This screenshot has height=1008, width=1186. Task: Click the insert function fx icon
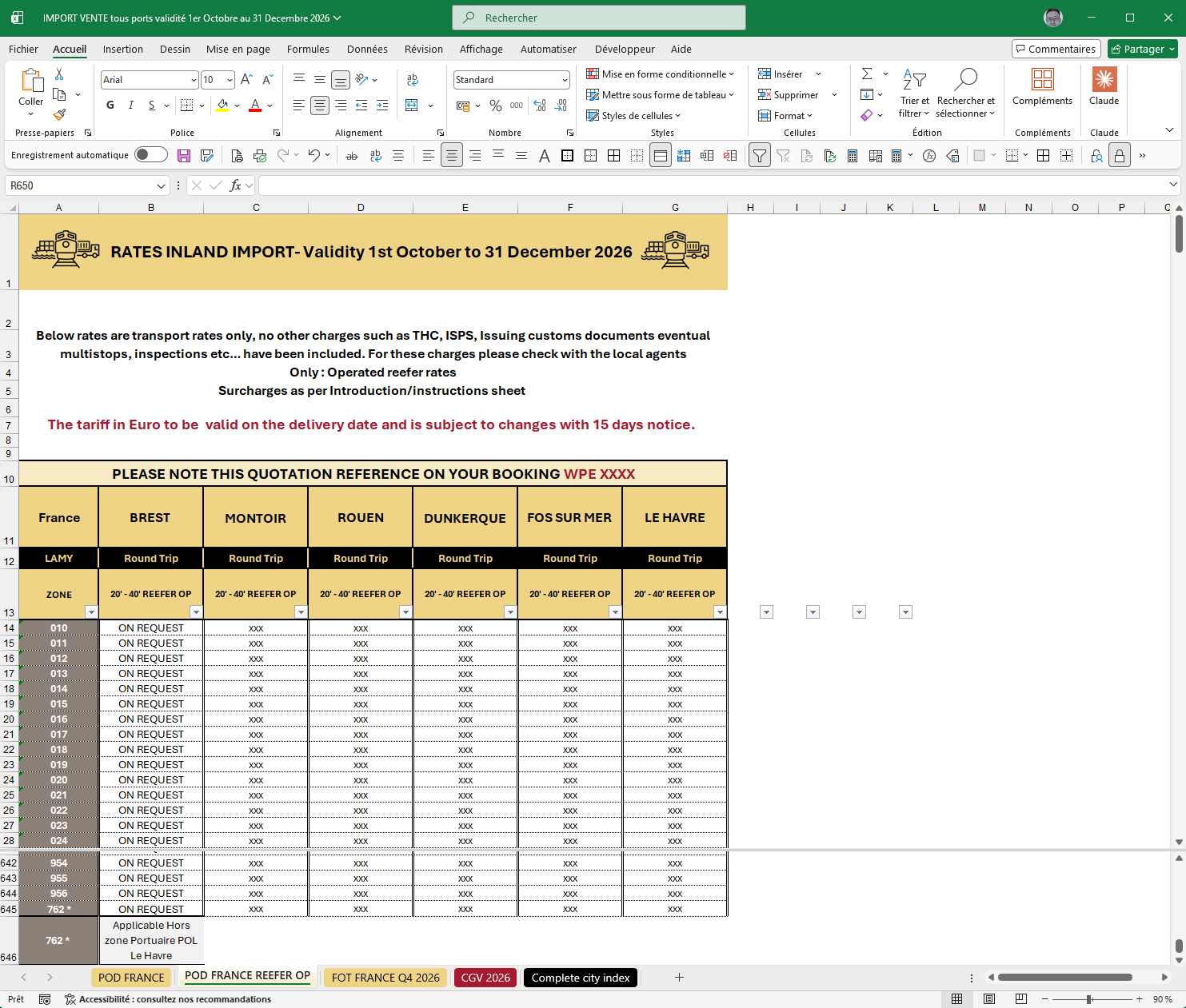click(x=236, y=185)
